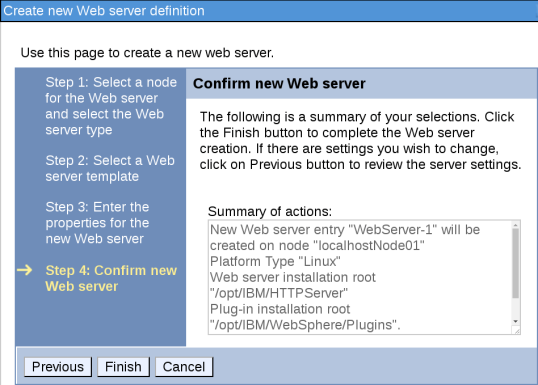Viewport: 538px width, 385px height.
Task: Select Step 3: Enter the properties text
Action: point(97,223)
